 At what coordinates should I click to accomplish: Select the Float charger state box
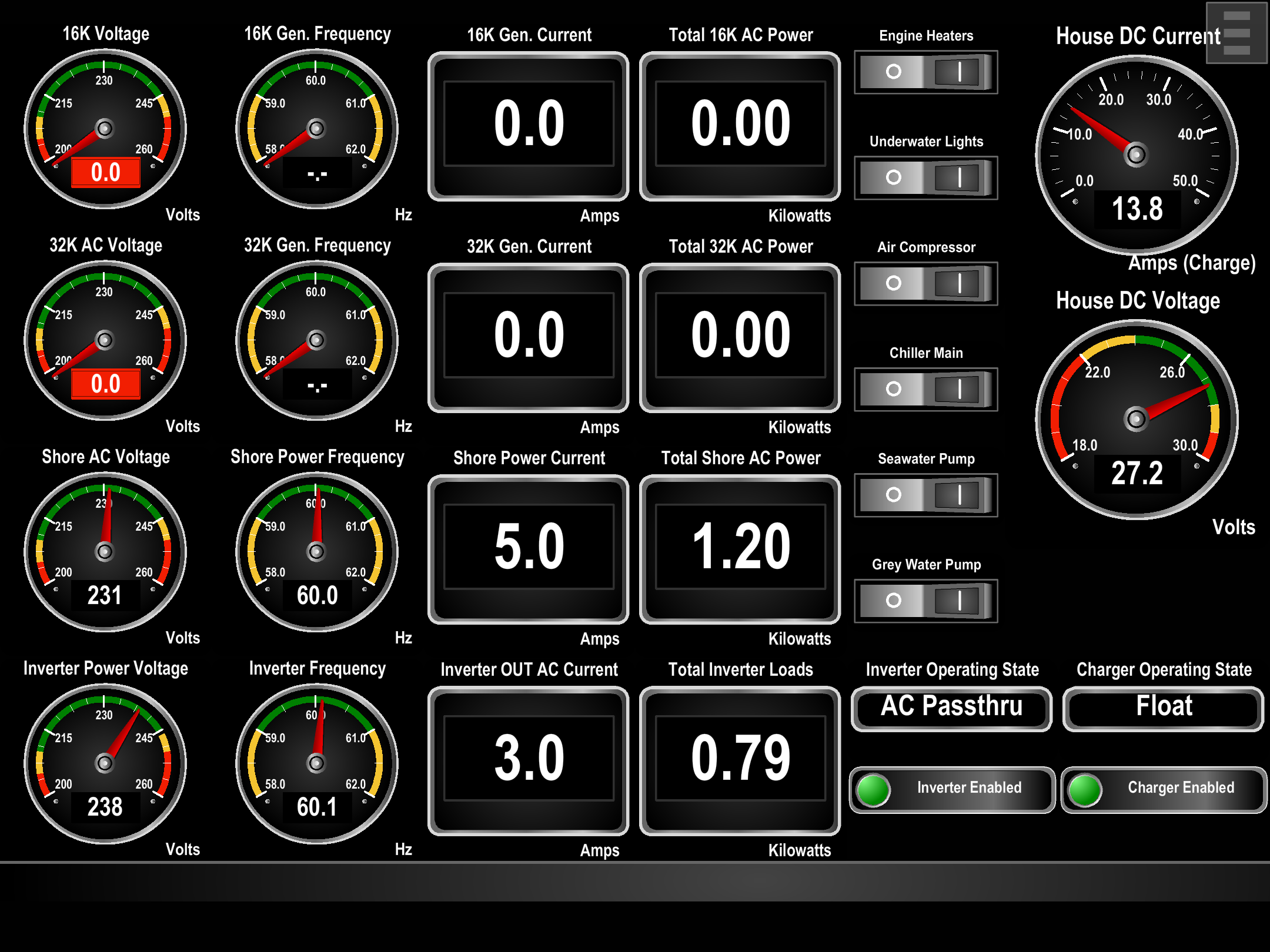[1163, 708]
